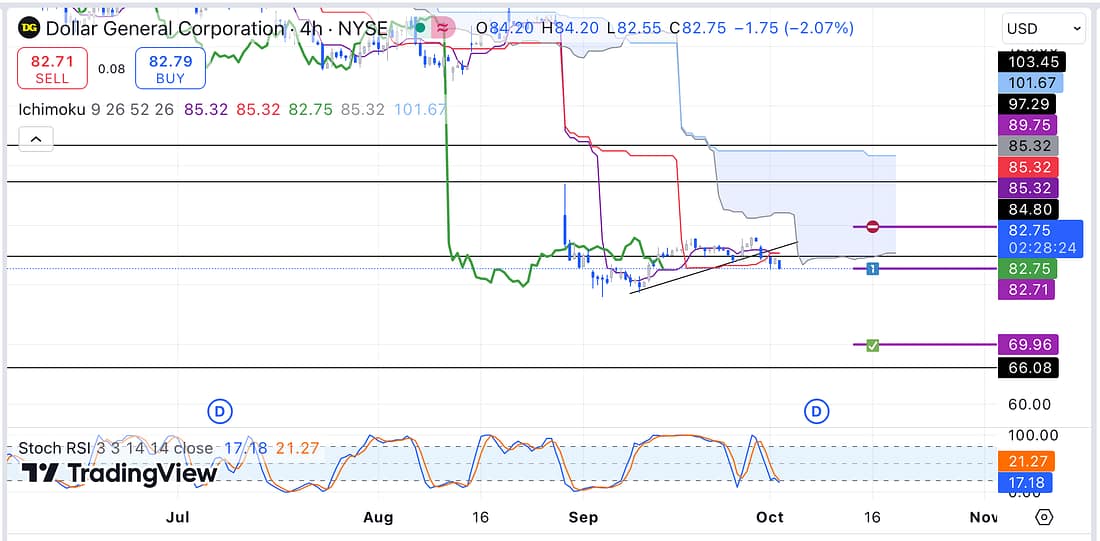Click the Stoch RSI indicator legend
1100x541 pixels.
click(x=62, y=448)
